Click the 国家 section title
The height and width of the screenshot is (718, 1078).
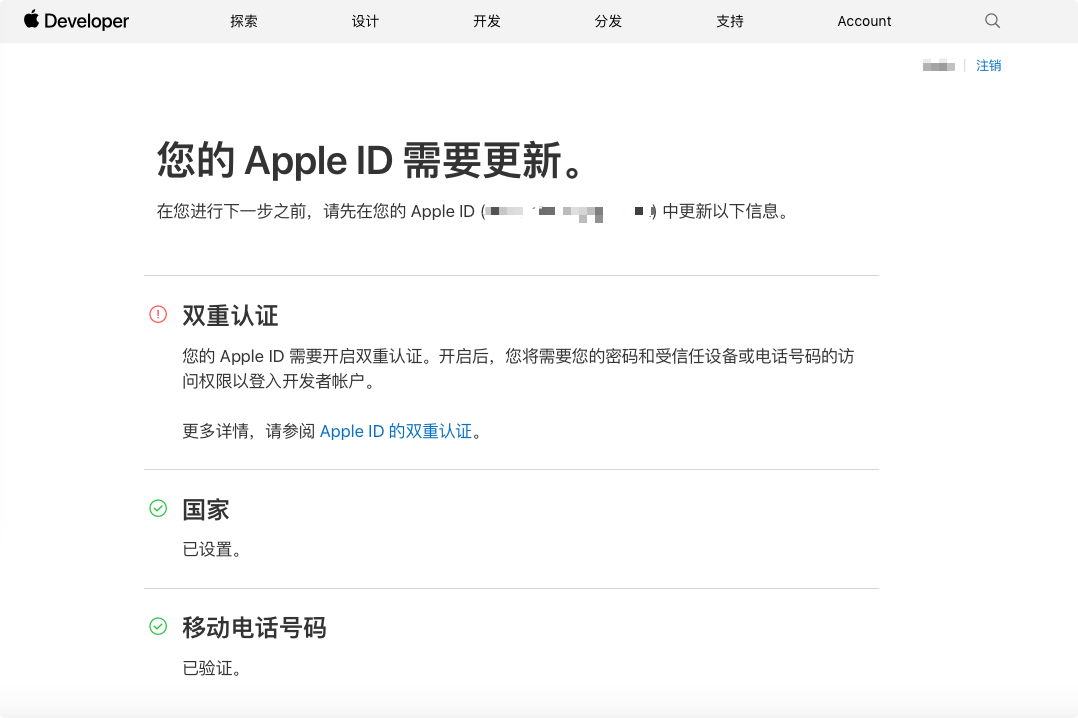(206, 510)
